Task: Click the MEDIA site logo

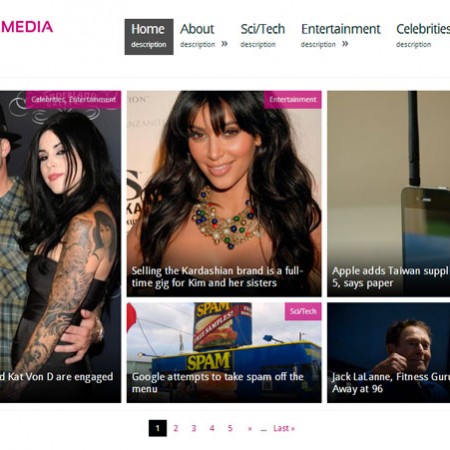Action: [x=27, y=27]
